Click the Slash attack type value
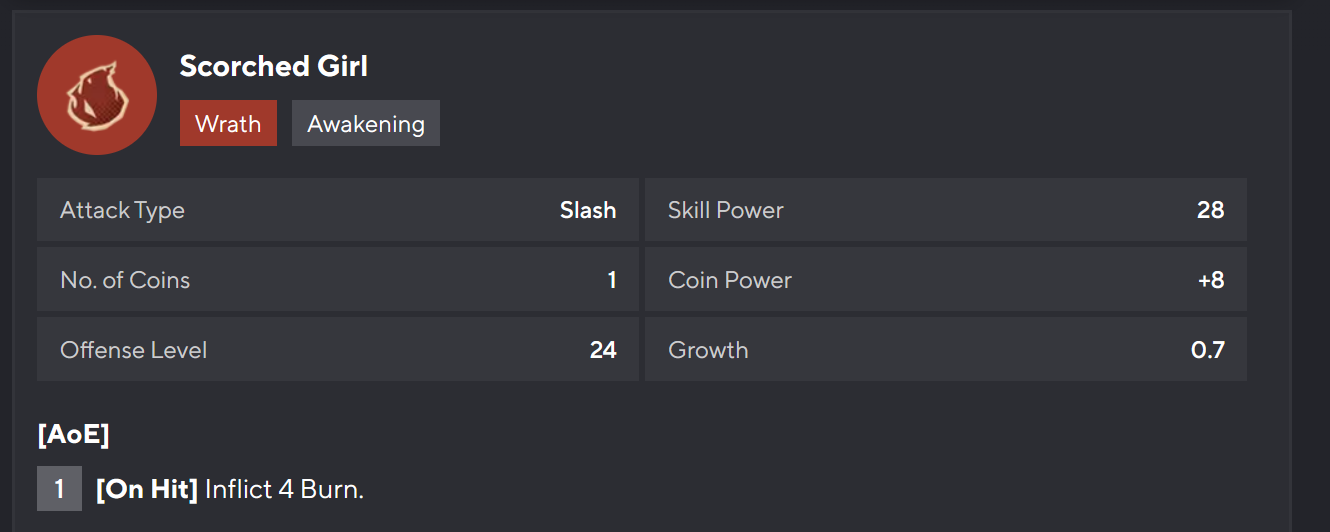1330x532 pixels. pyautogui.click(x=588, y=210)
